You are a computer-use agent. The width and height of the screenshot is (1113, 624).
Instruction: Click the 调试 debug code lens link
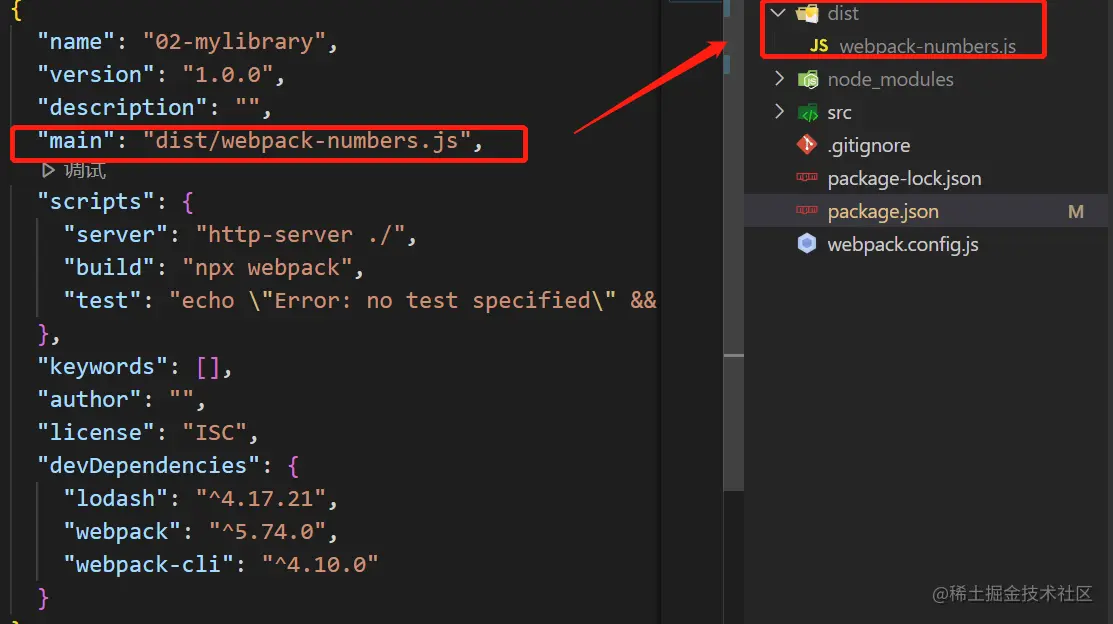pos(84,170)
